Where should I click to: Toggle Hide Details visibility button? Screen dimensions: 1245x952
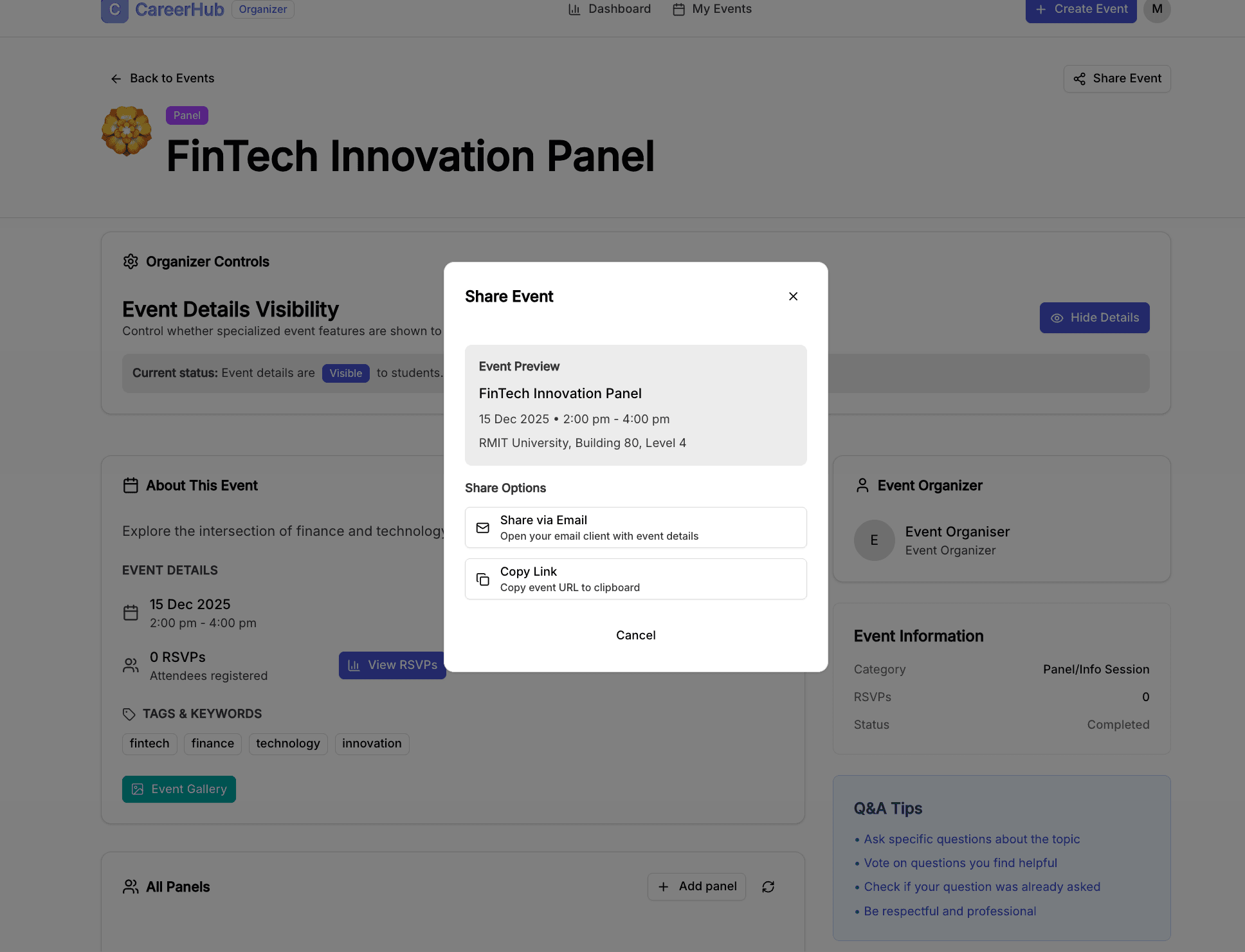click(1094, 318)
